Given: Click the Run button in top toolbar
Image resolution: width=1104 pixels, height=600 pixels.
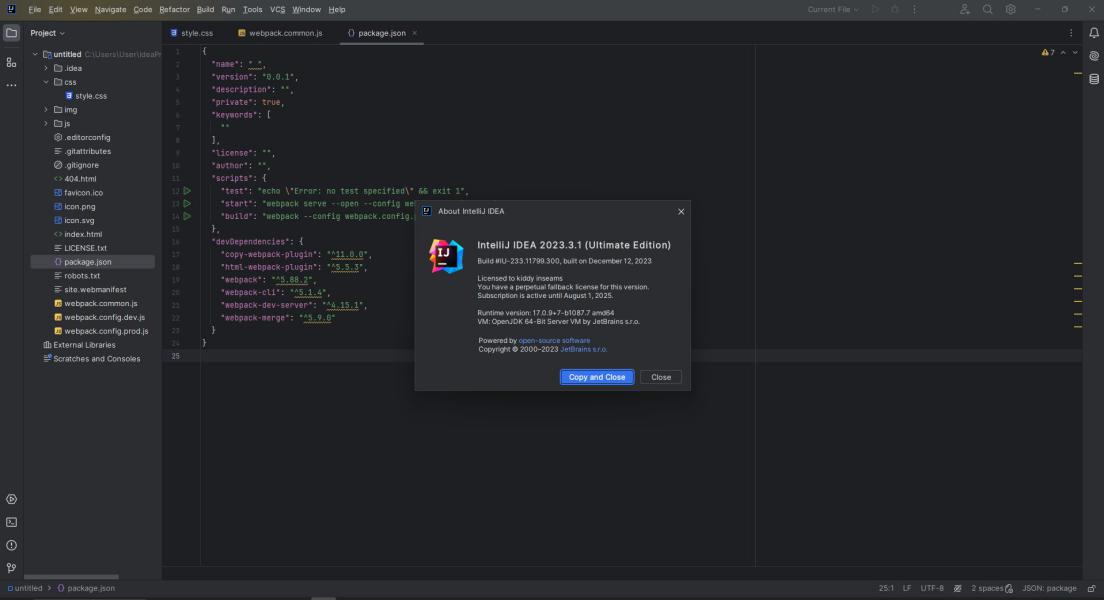Looking at the screenshot, I should coord(875,10).
